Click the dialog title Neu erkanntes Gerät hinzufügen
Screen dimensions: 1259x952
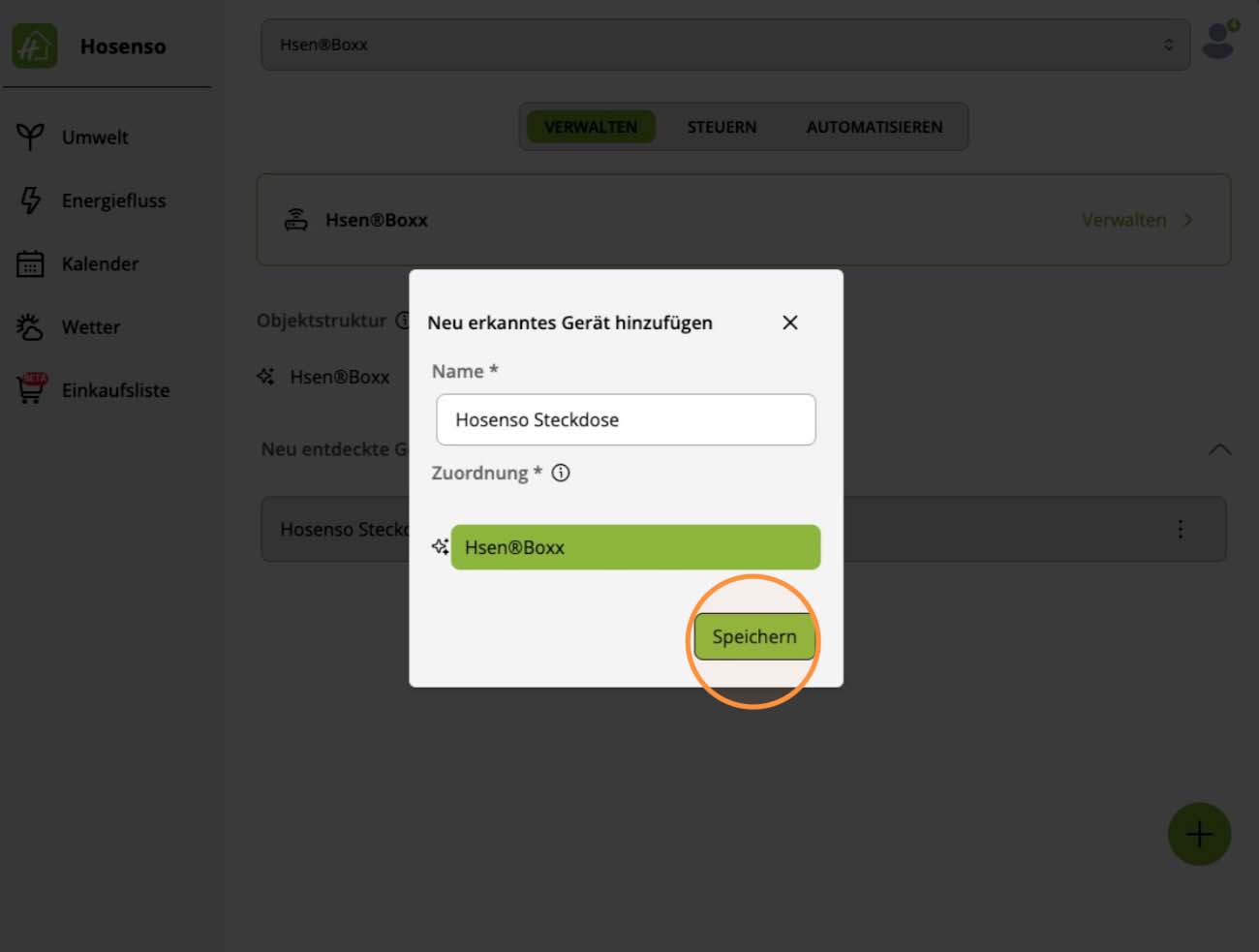570,322
